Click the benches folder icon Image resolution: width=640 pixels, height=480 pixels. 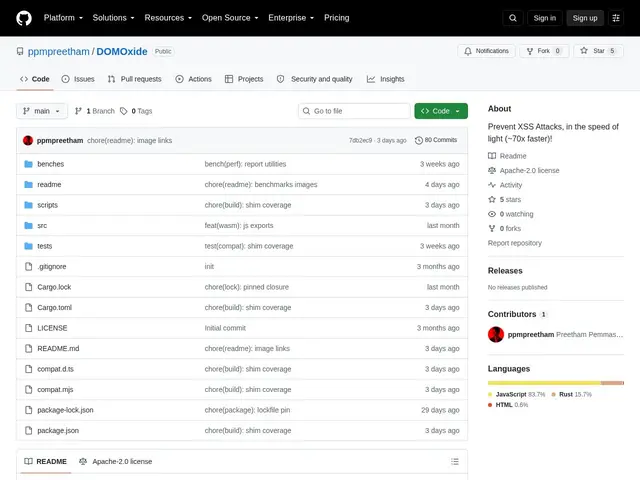click(28, 164)
